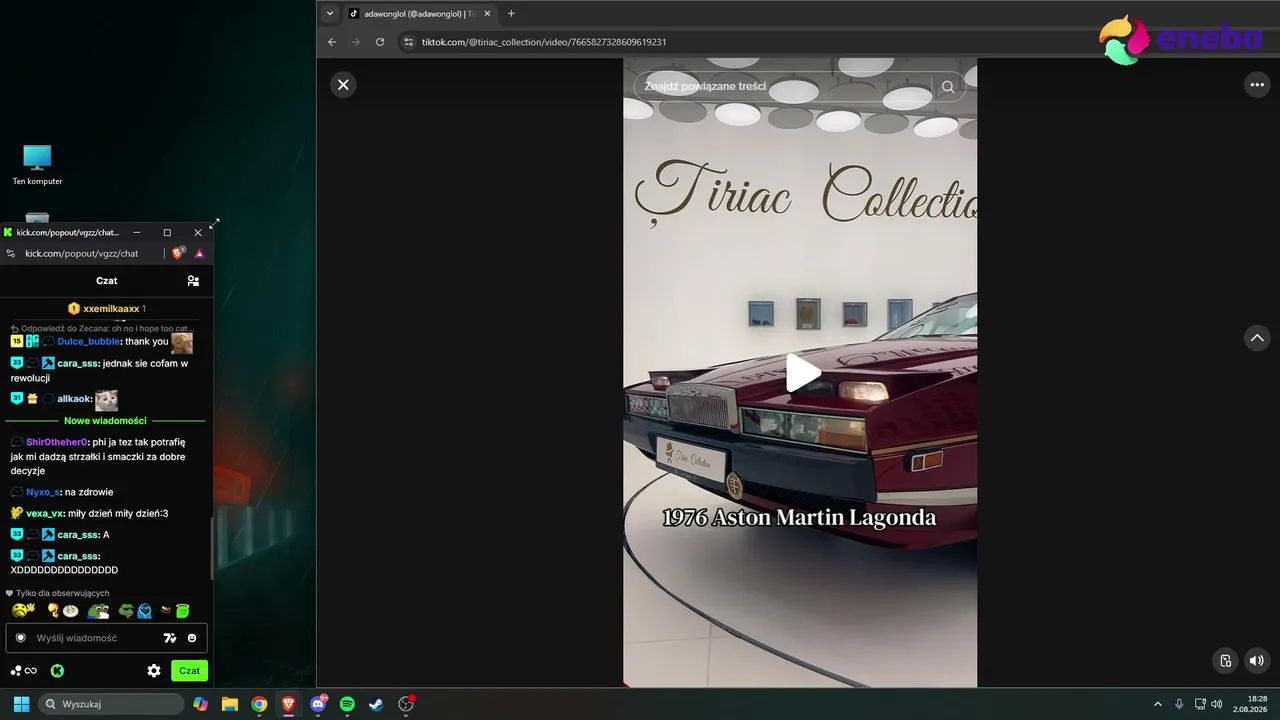Click the username Shir0theher0 in chat
Screen dimensions: 1280x720
click(x=57, y=442)
